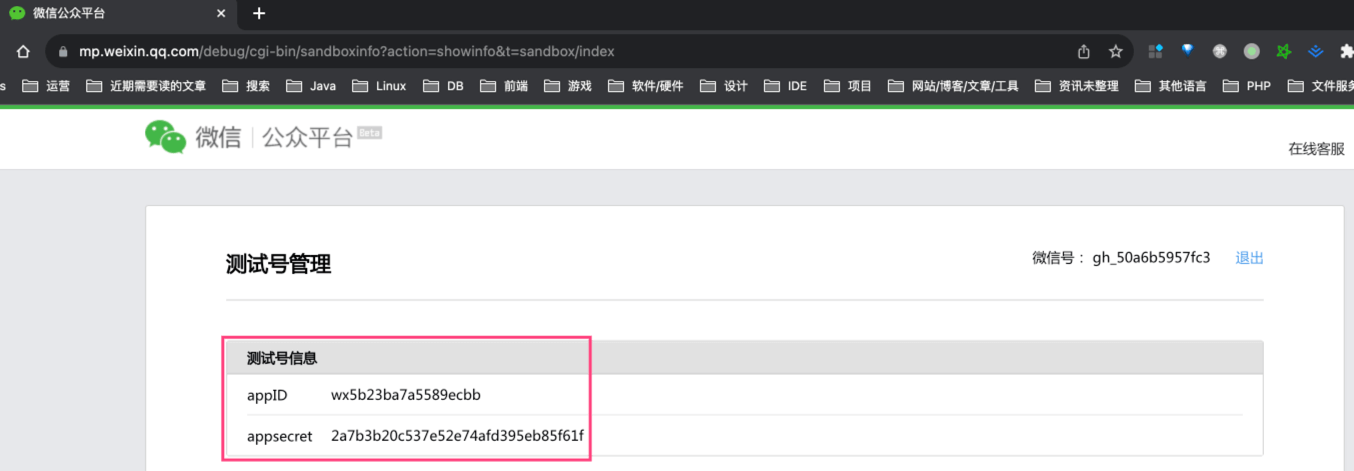Open the IDE bookmarks folder
The width and height of the screenshot is (1354, 471).
[785, 86]
